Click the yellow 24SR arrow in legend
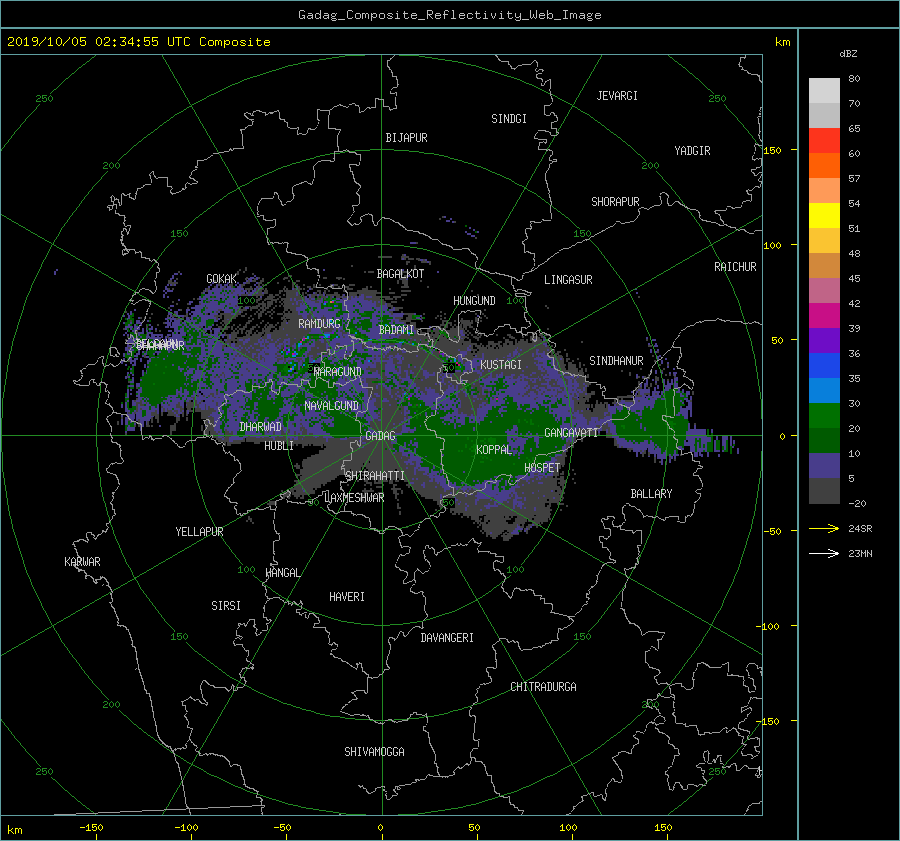 [824, 529]
